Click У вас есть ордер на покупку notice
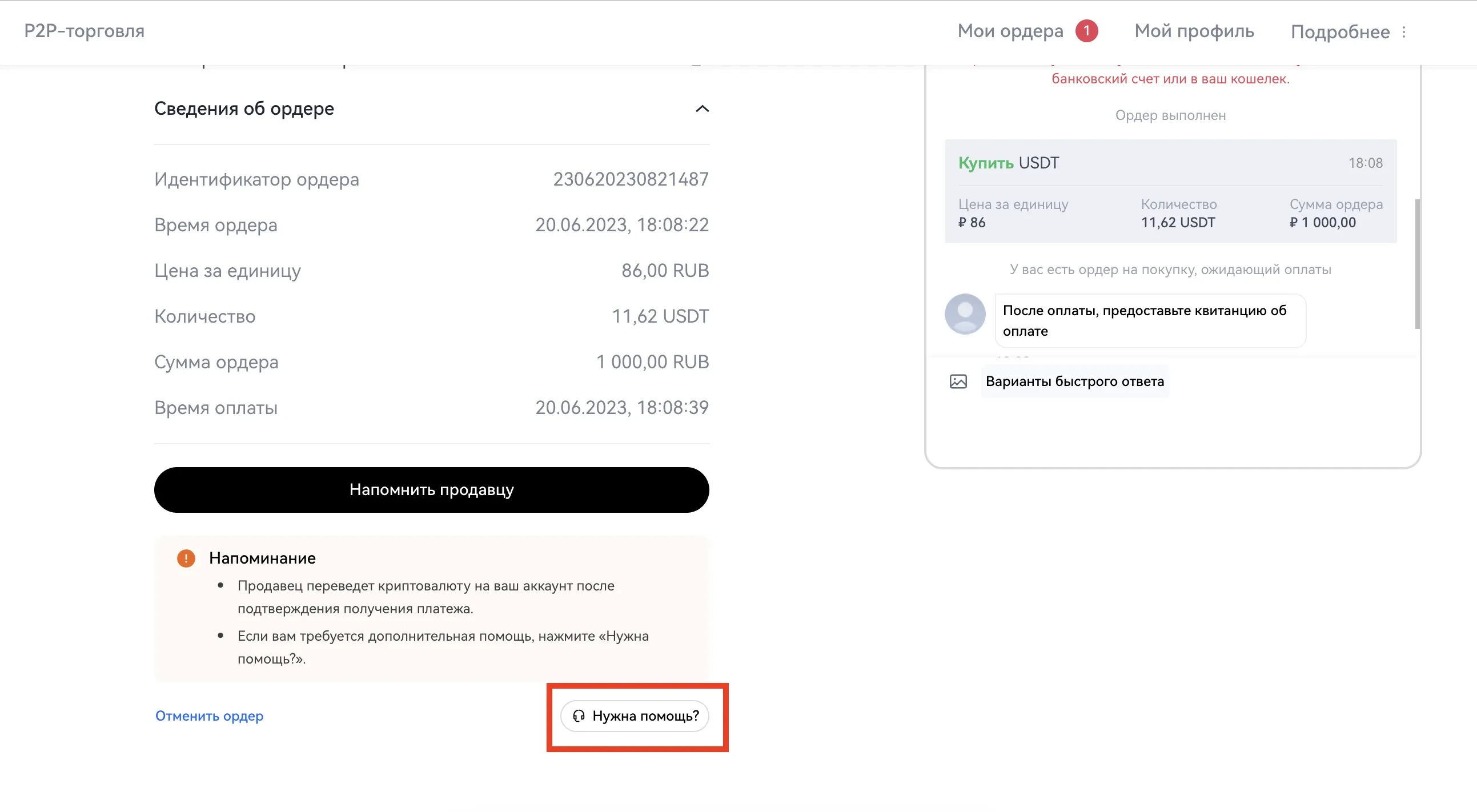The height and width of the screenshot is (812, 1477). (x=1170, y=270)
